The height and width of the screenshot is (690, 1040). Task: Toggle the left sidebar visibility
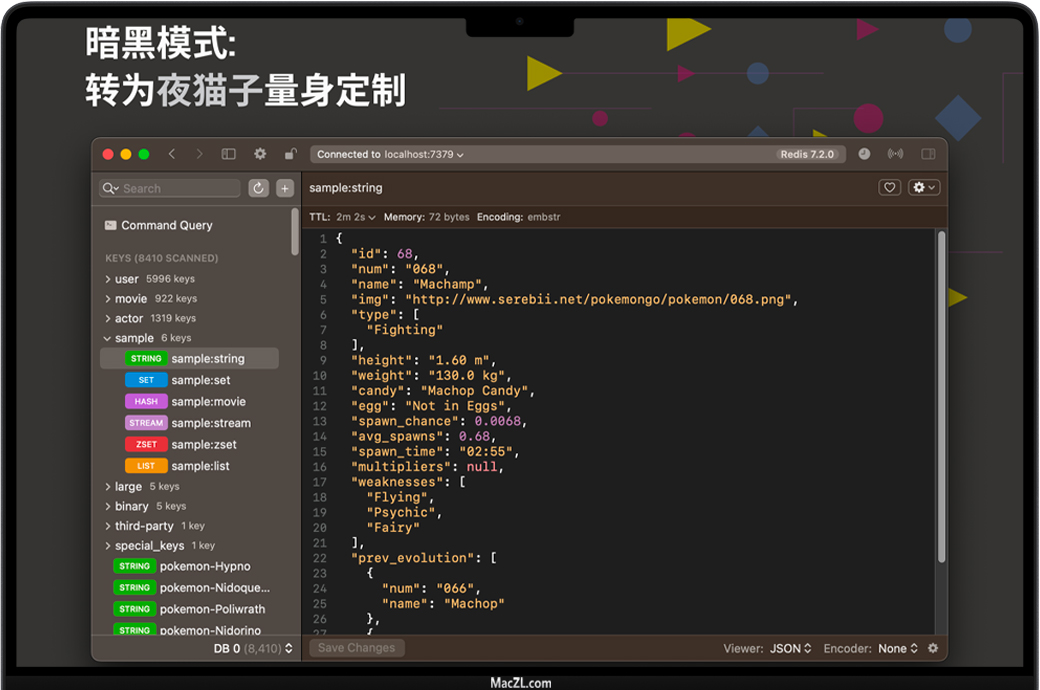(x=229, y=154)
